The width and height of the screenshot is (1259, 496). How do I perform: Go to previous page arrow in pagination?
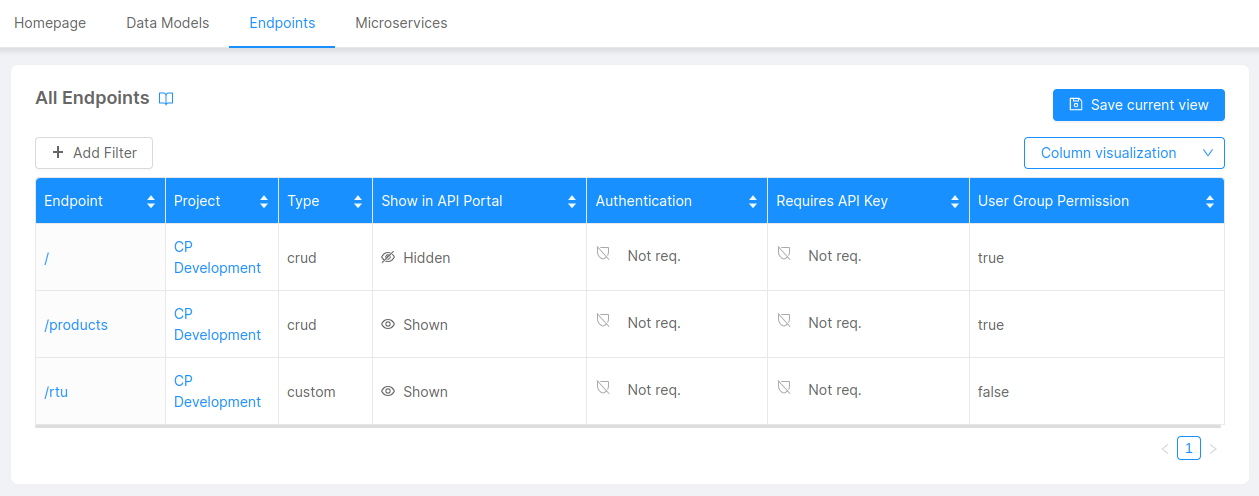click(x=1165, y=449)
